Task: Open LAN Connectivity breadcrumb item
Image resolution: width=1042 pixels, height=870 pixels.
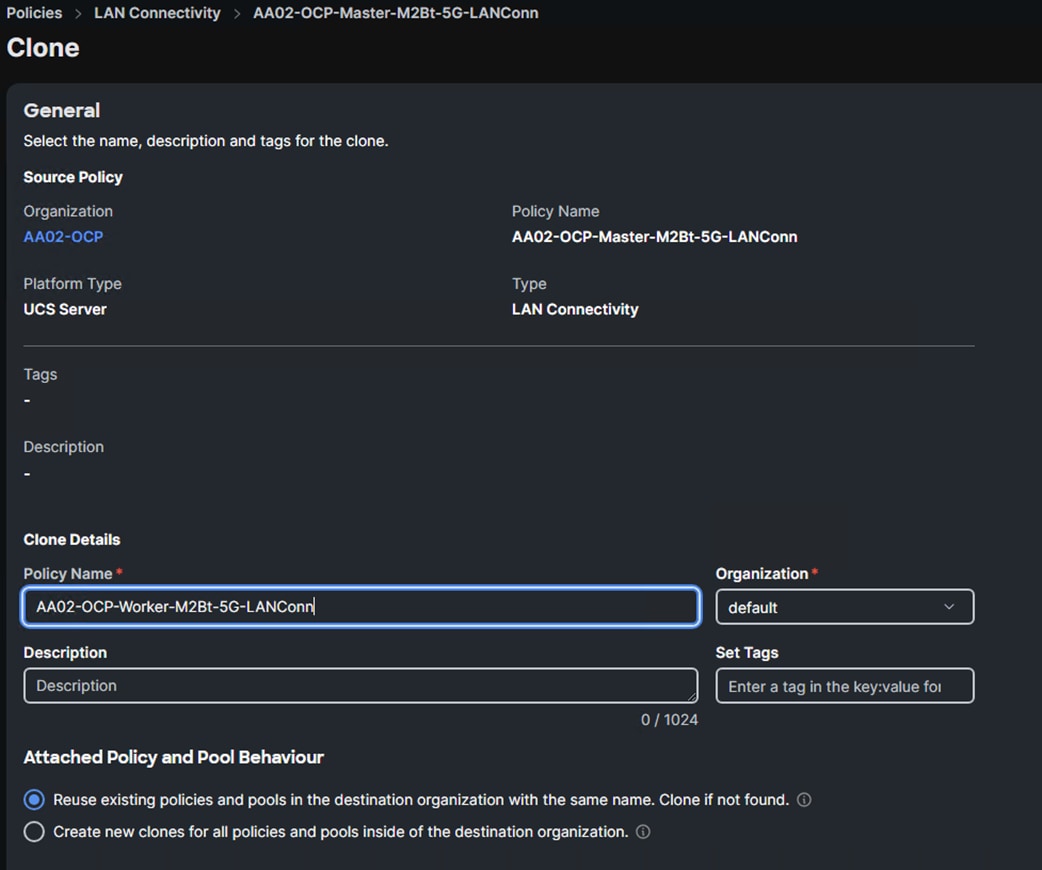Action: pos(157,13)
